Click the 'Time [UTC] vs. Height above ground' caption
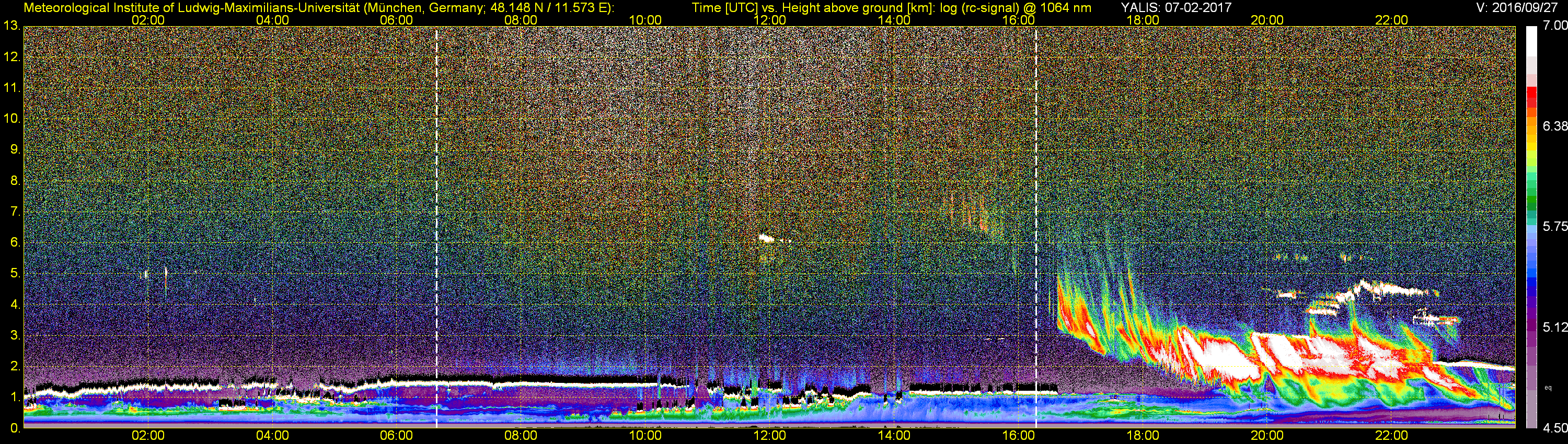 [x=891, y=7]
